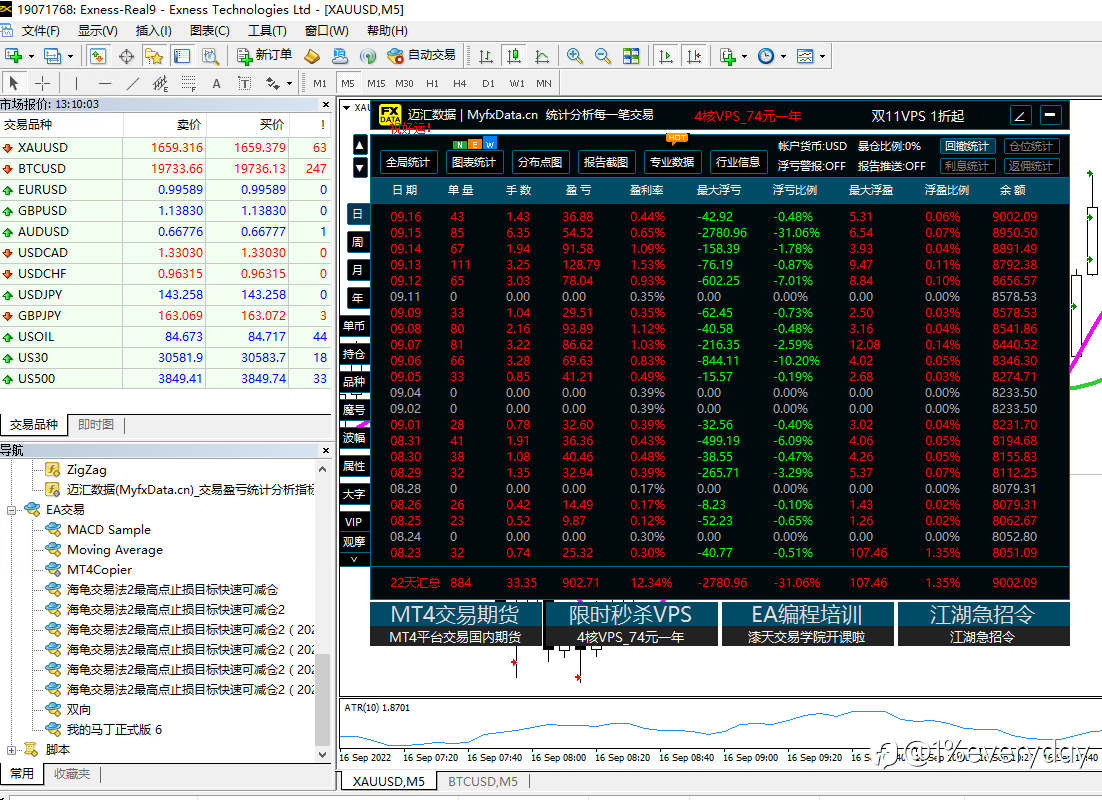Collapse the EA交易 tree node

tap(12, 510)
